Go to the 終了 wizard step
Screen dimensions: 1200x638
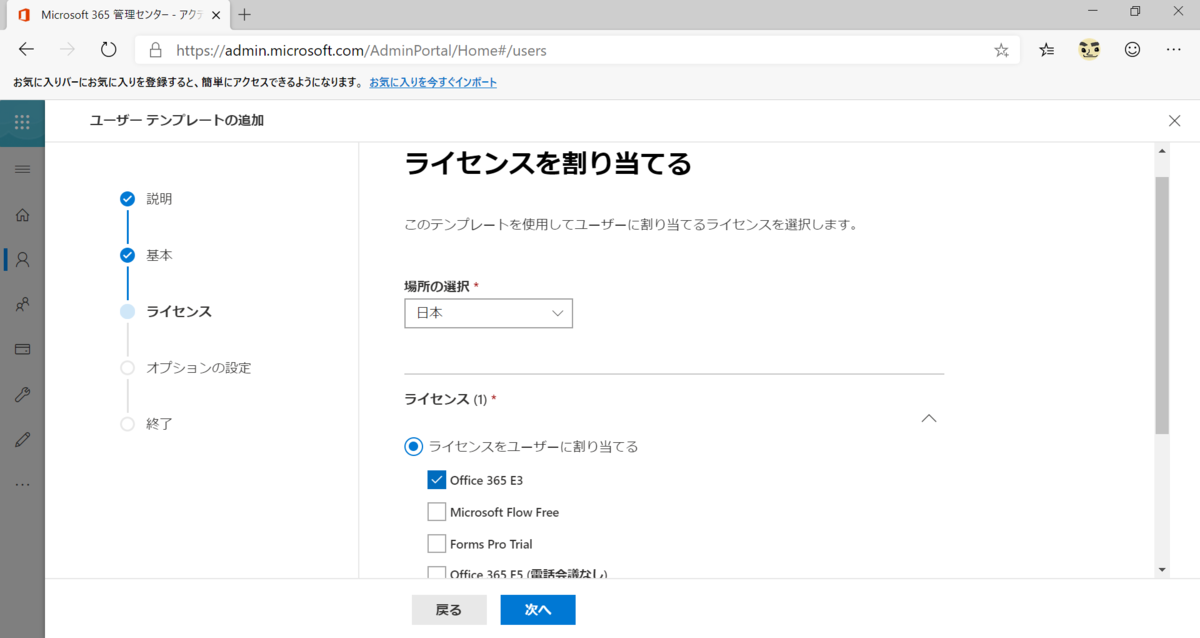[x=158, y=423]
